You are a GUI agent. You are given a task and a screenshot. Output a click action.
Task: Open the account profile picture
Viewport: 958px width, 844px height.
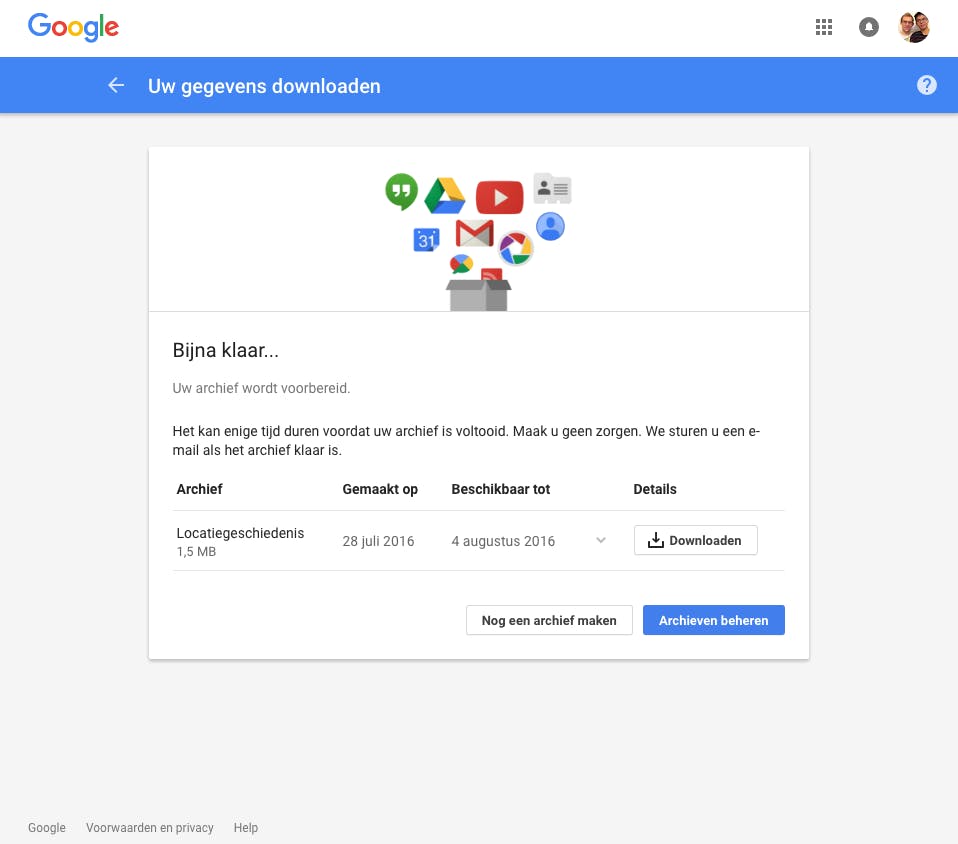[x=914, y=27]
